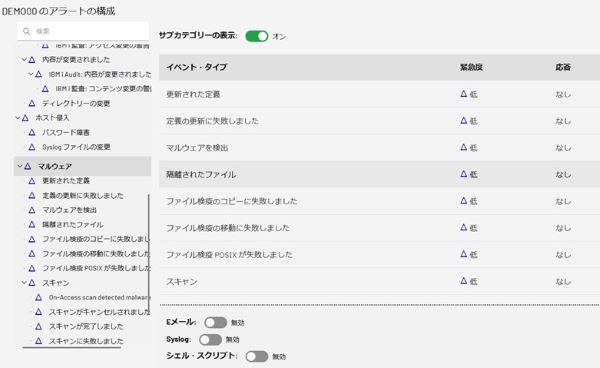Open the ファイル検疫の移動に失敗しました table row

(379, 228)
